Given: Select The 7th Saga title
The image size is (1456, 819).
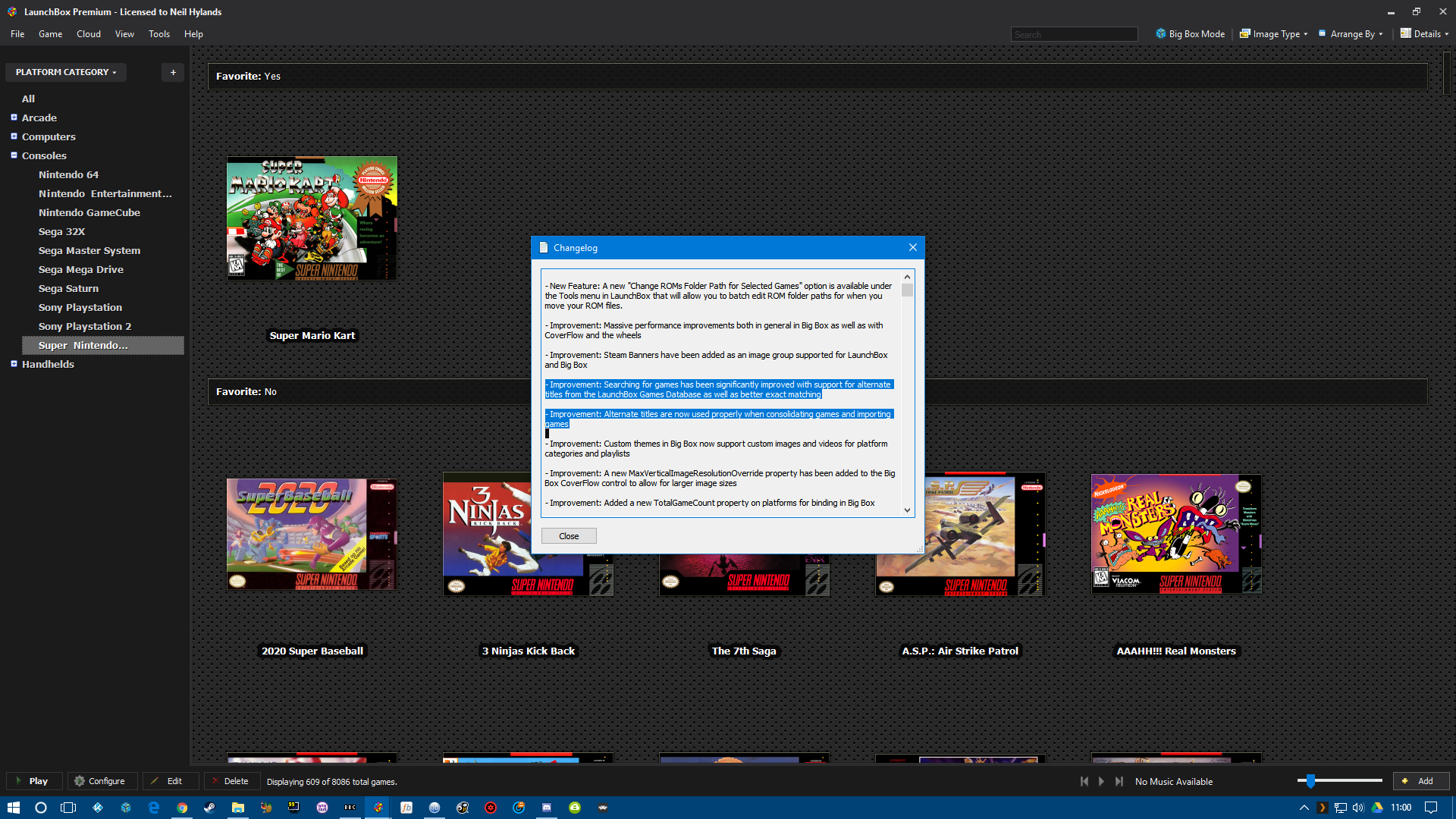Looking at the screenshot, I should [x=744, y=651].
